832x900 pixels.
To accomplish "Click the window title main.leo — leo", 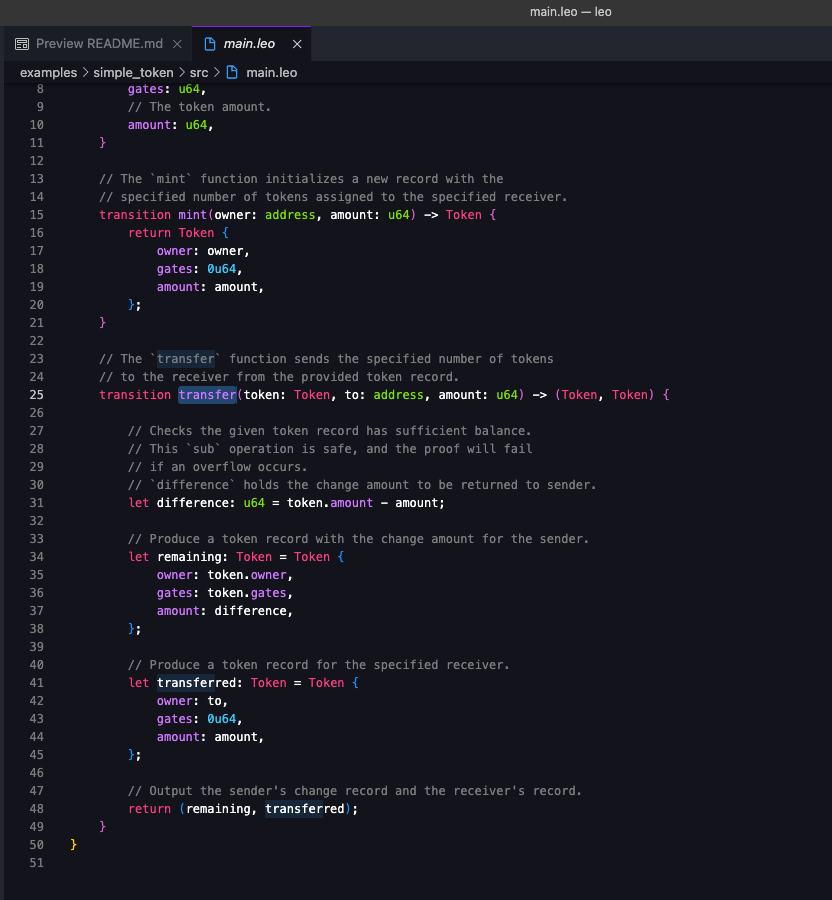I will click(570, 11).
